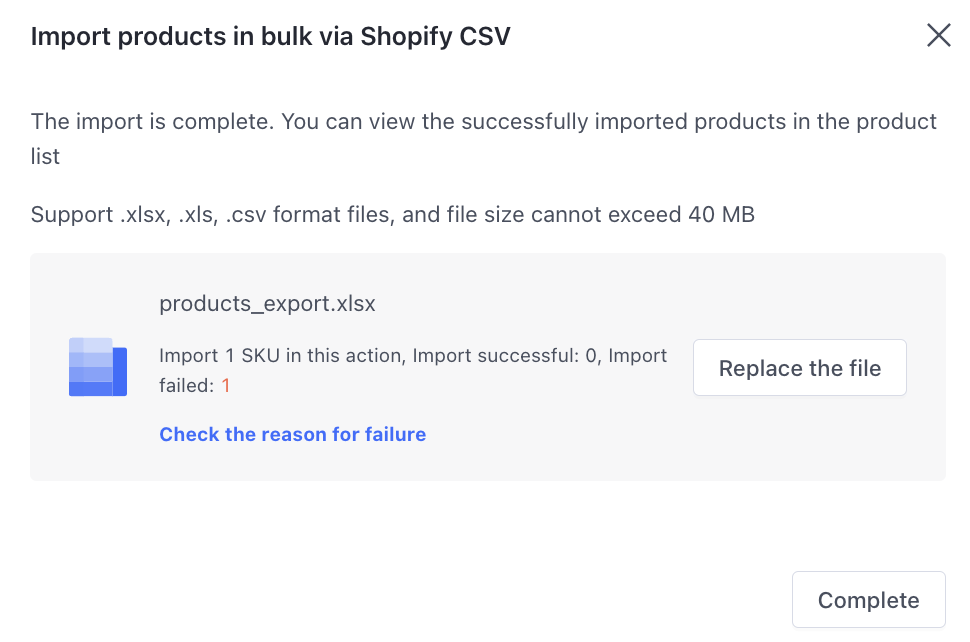Select the products_export.xlsx filename
Image resolution: width=970 pixels, height=642 pixels.
(x=267, y=304)
